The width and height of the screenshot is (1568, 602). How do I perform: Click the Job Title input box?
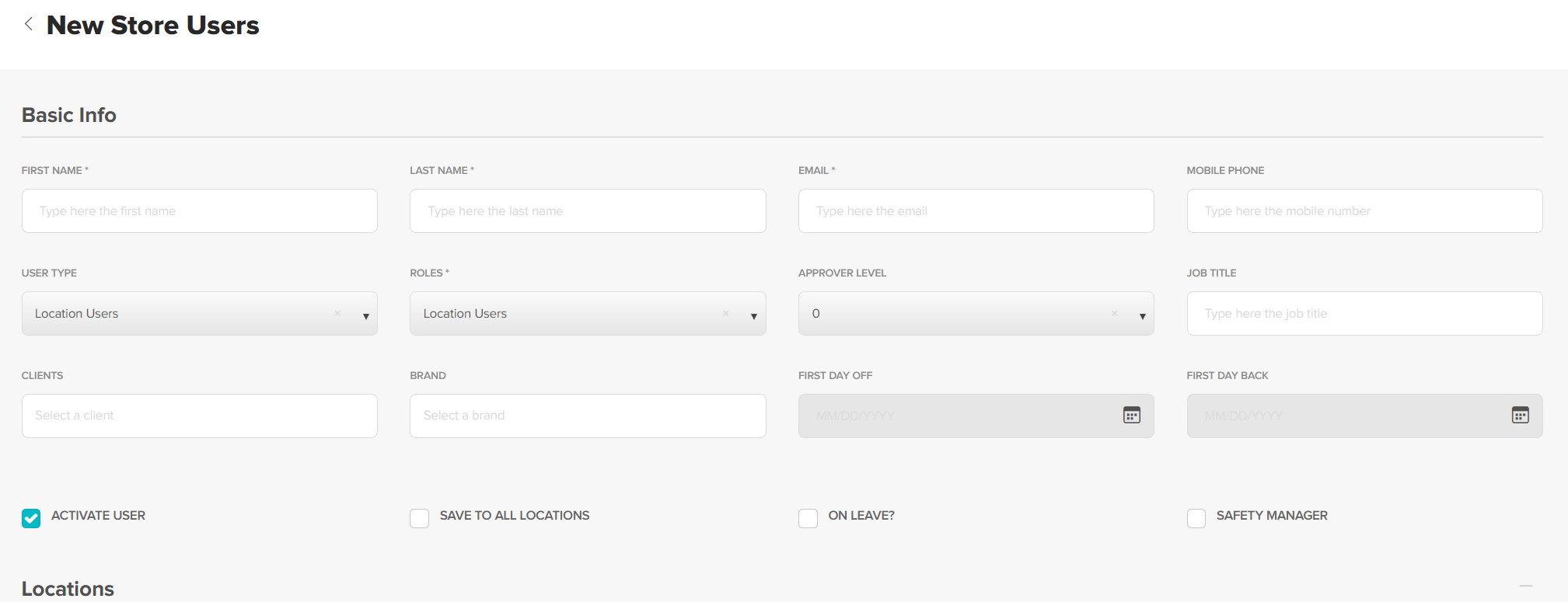(x=1364, y=314)
